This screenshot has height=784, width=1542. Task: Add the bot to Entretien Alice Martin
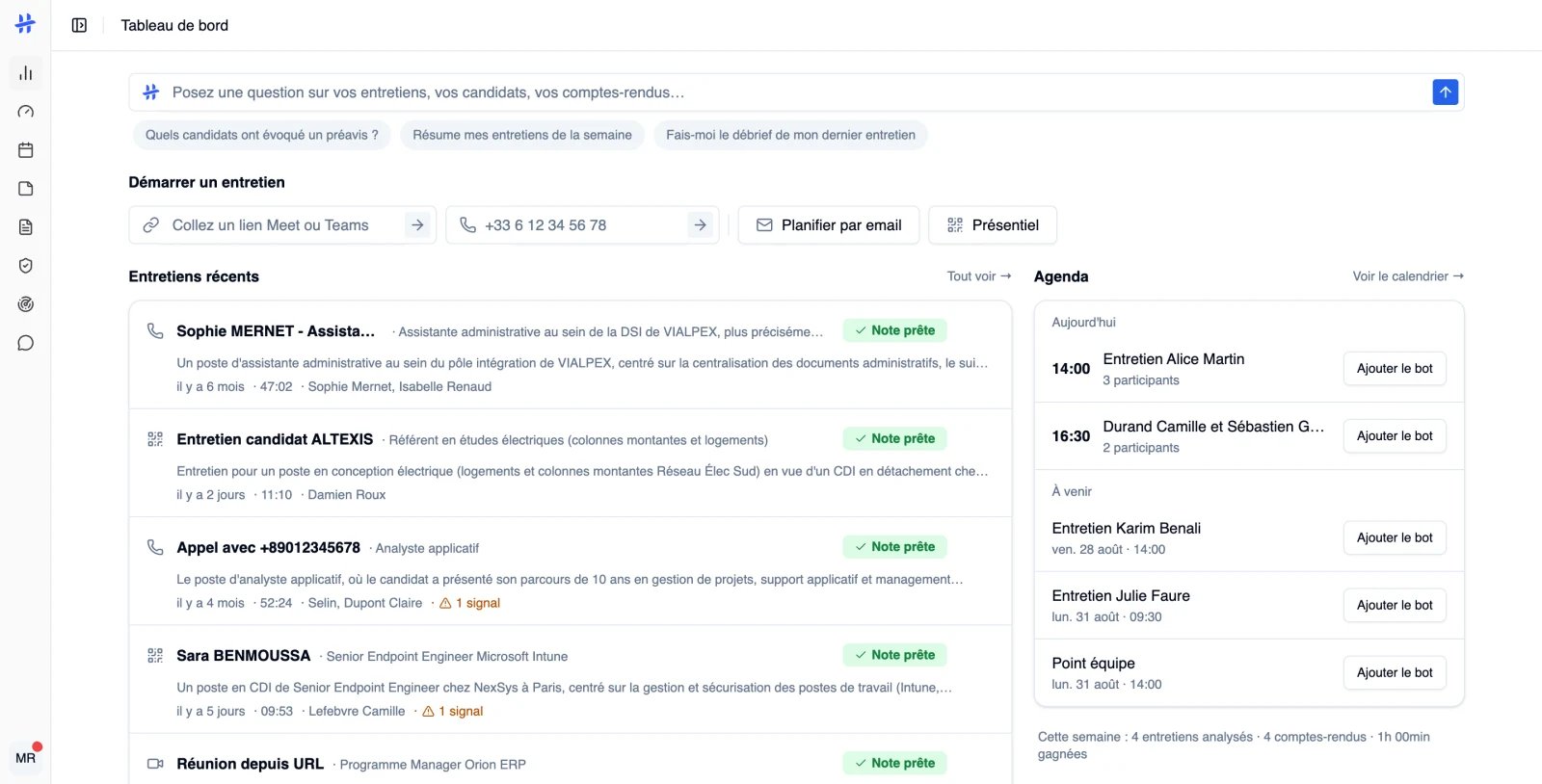pos(1395,369)
